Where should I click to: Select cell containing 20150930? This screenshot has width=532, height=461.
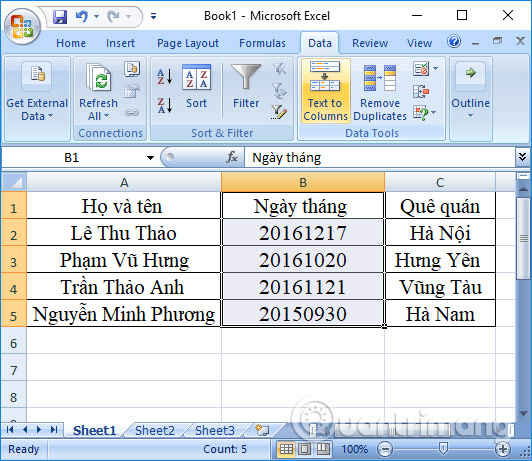pyautogui.click(x=303, y=313)
